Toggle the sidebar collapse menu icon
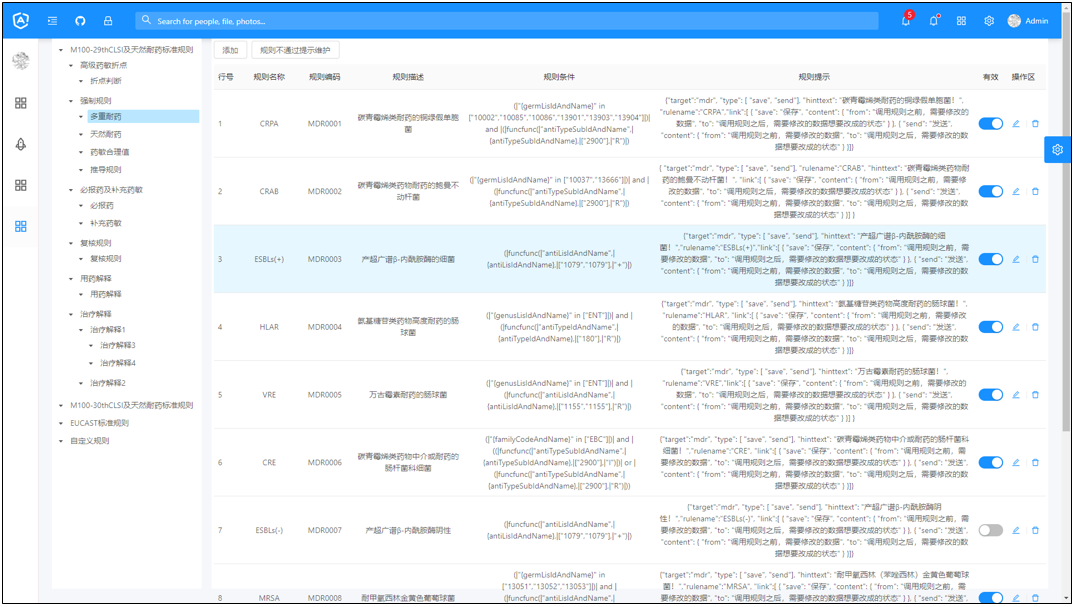 [x=52, y=21]
